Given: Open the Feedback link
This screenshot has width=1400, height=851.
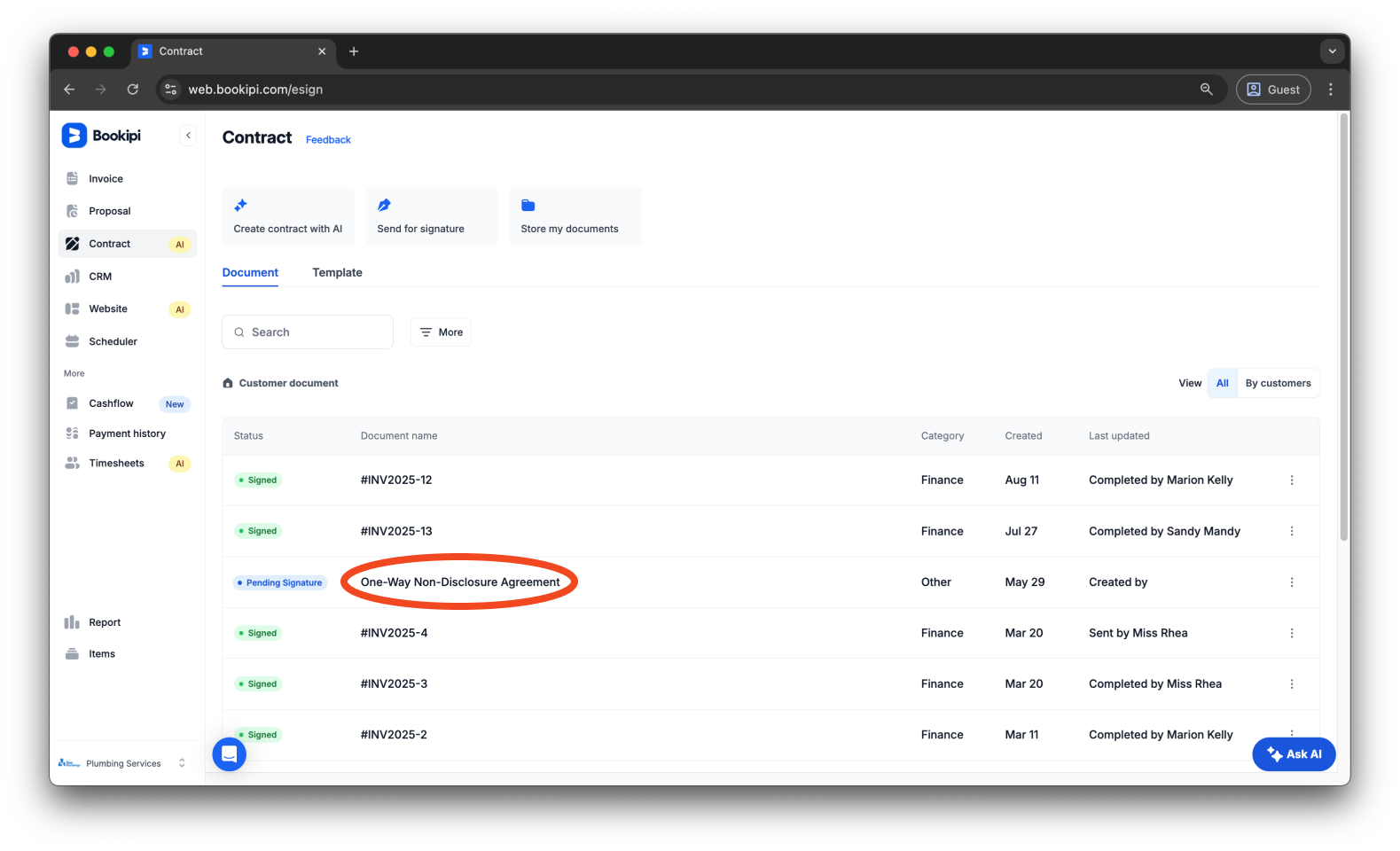Looking at the screenshot, I should coord(328,140).
